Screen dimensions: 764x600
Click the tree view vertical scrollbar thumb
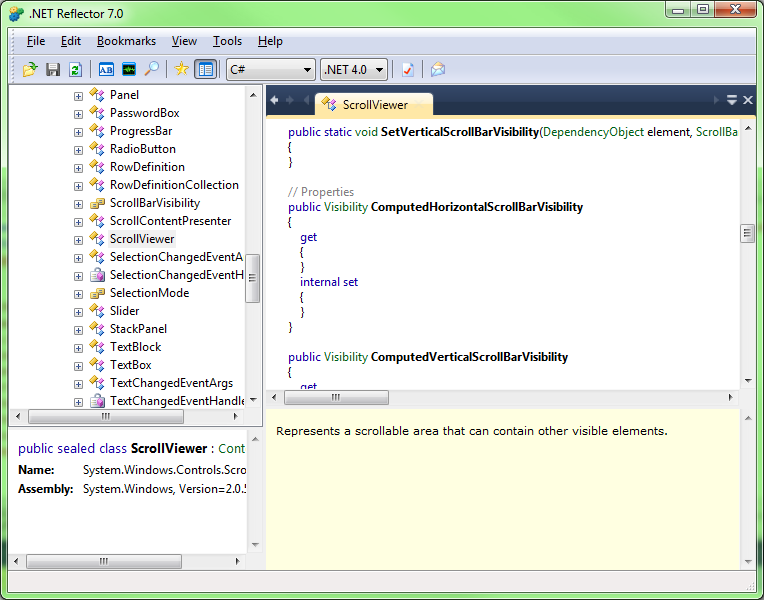[x=252, y=278]
